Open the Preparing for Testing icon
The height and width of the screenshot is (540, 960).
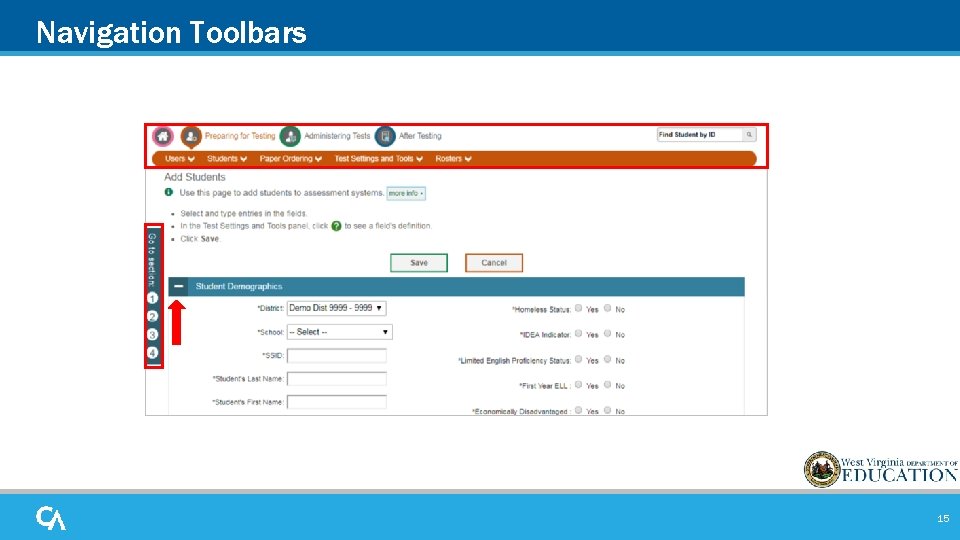pos(191,137)
